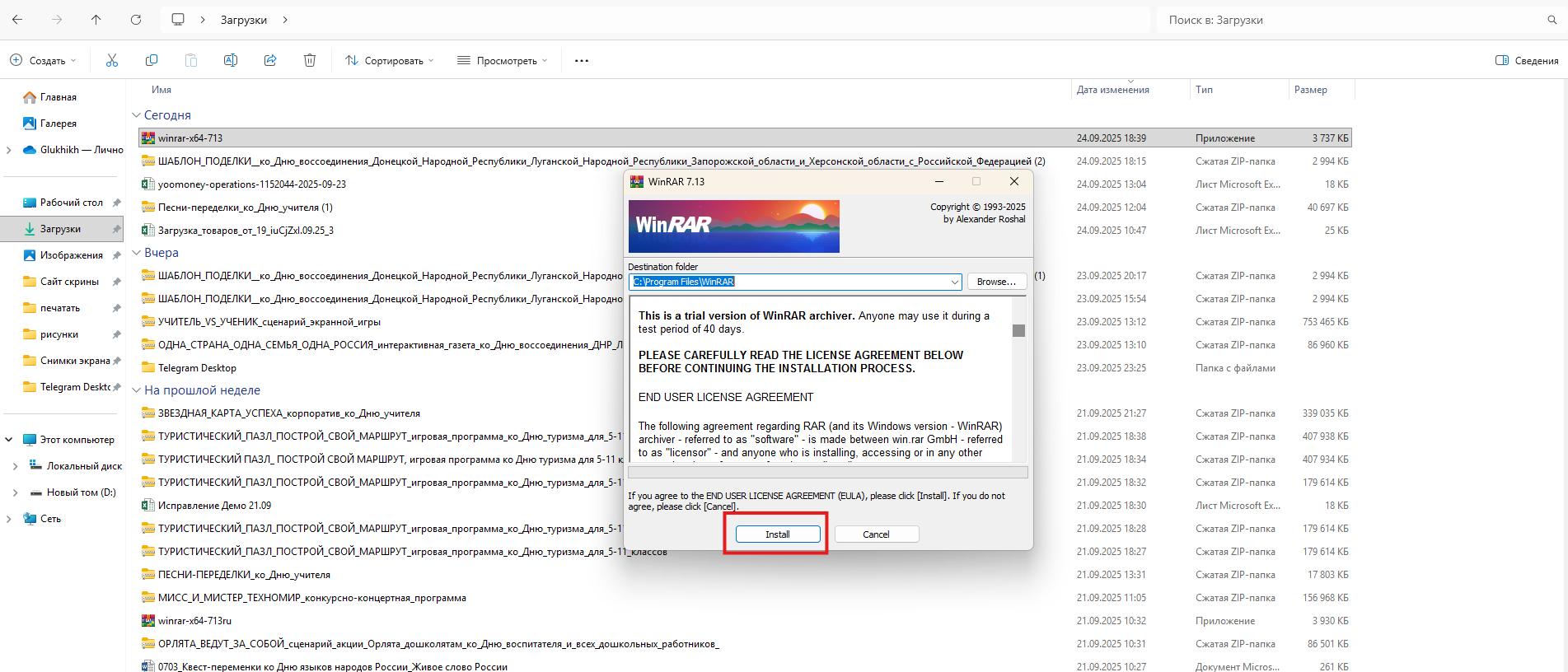Open the three-dots more options menu
Image resolution: width=1568 pixels, height=672 pixels.
582,60
